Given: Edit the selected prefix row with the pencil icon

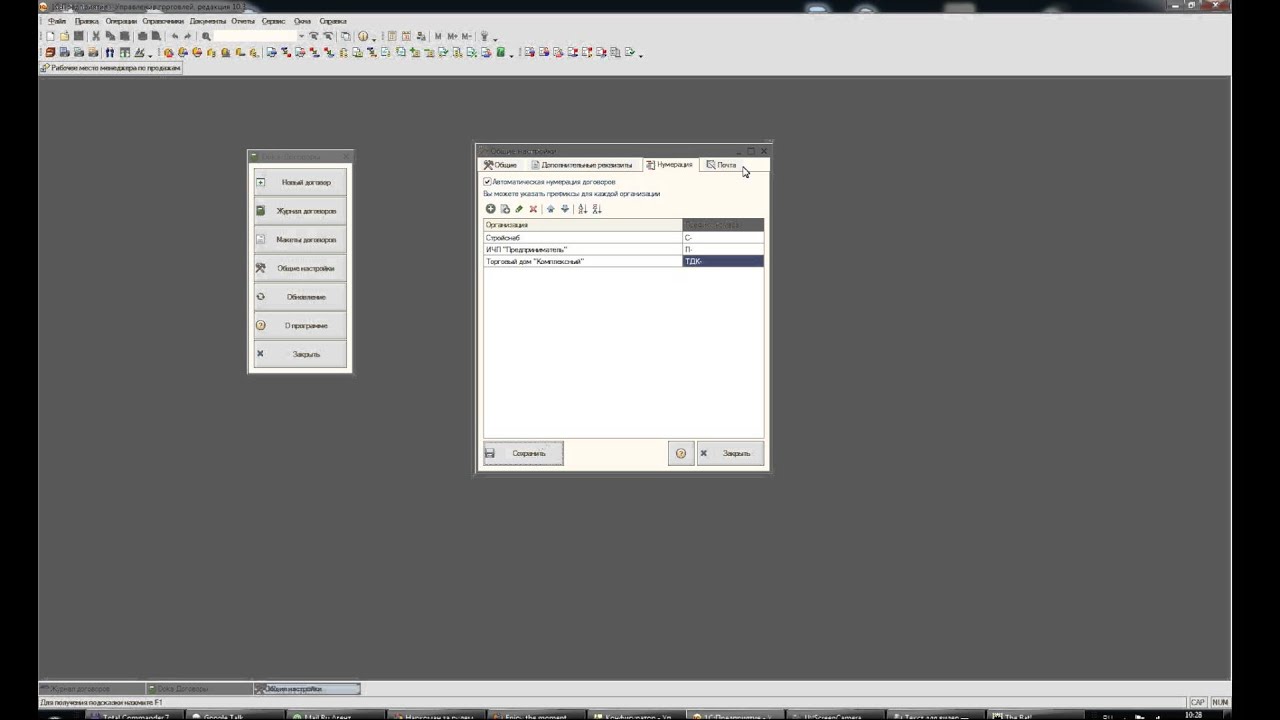Looking at the screenshot, I should coord(519,209).
